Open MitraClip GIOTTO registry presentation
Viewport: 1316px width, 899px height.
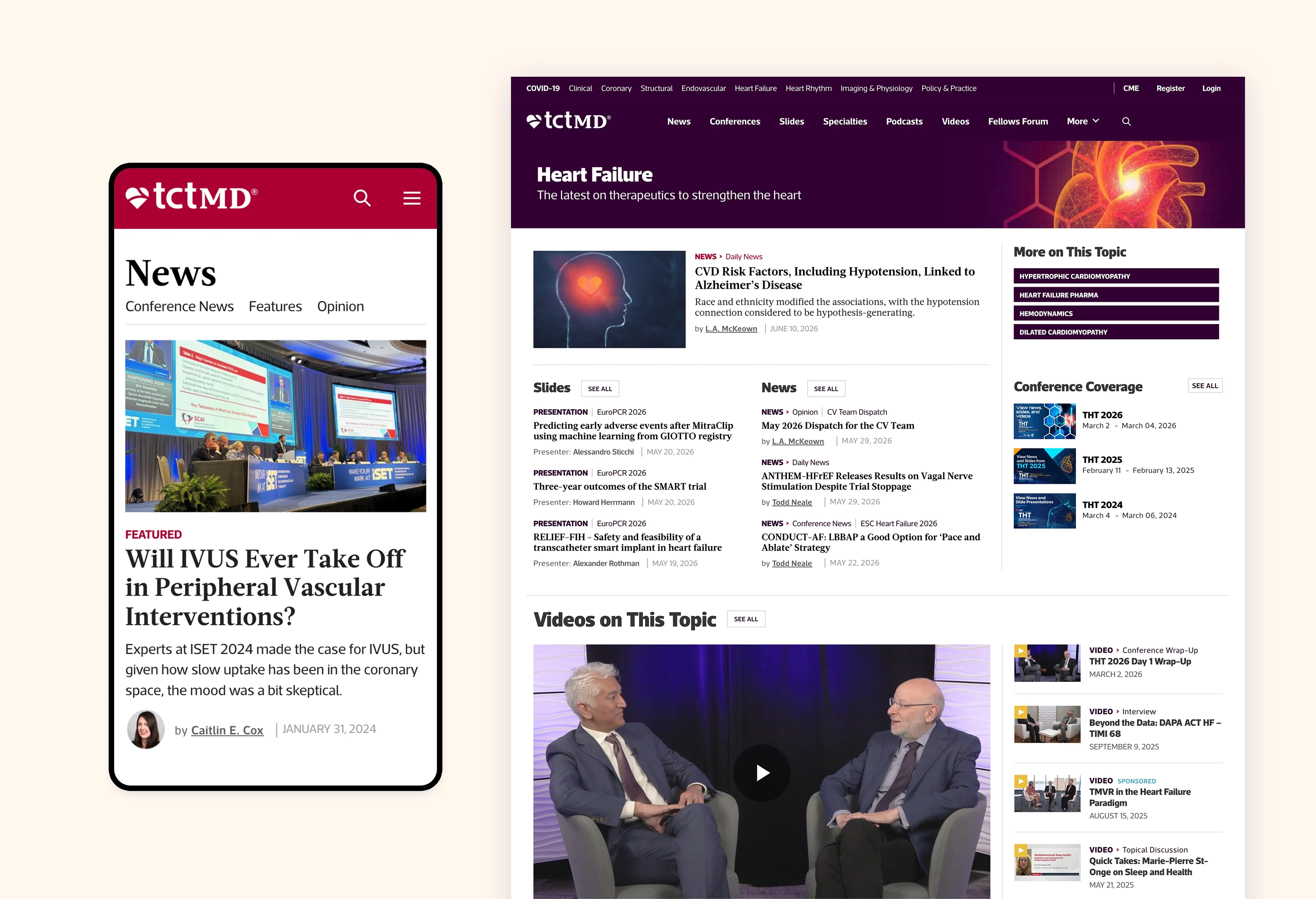[633, 431]
